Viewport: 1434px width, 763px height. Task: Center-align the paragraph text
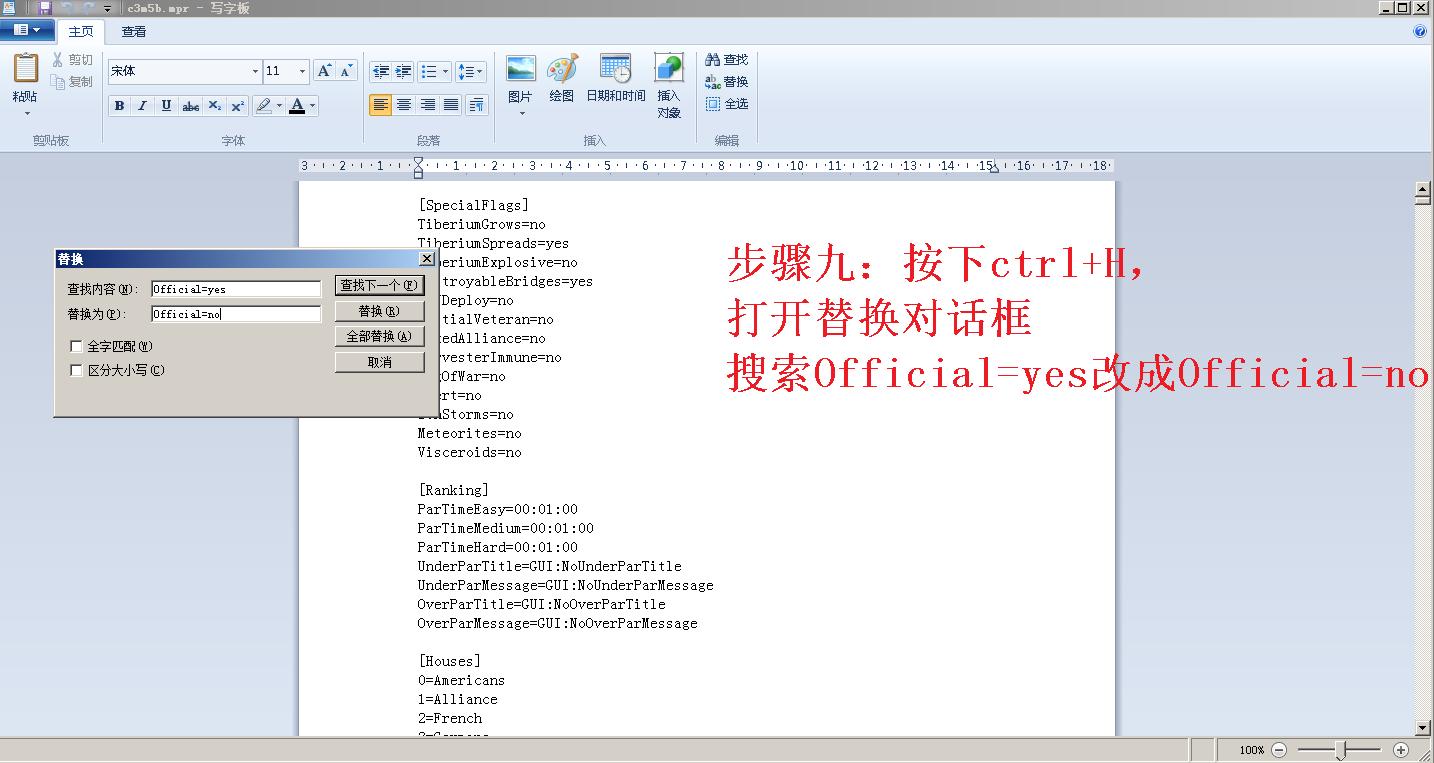click(x=404, y=105)
